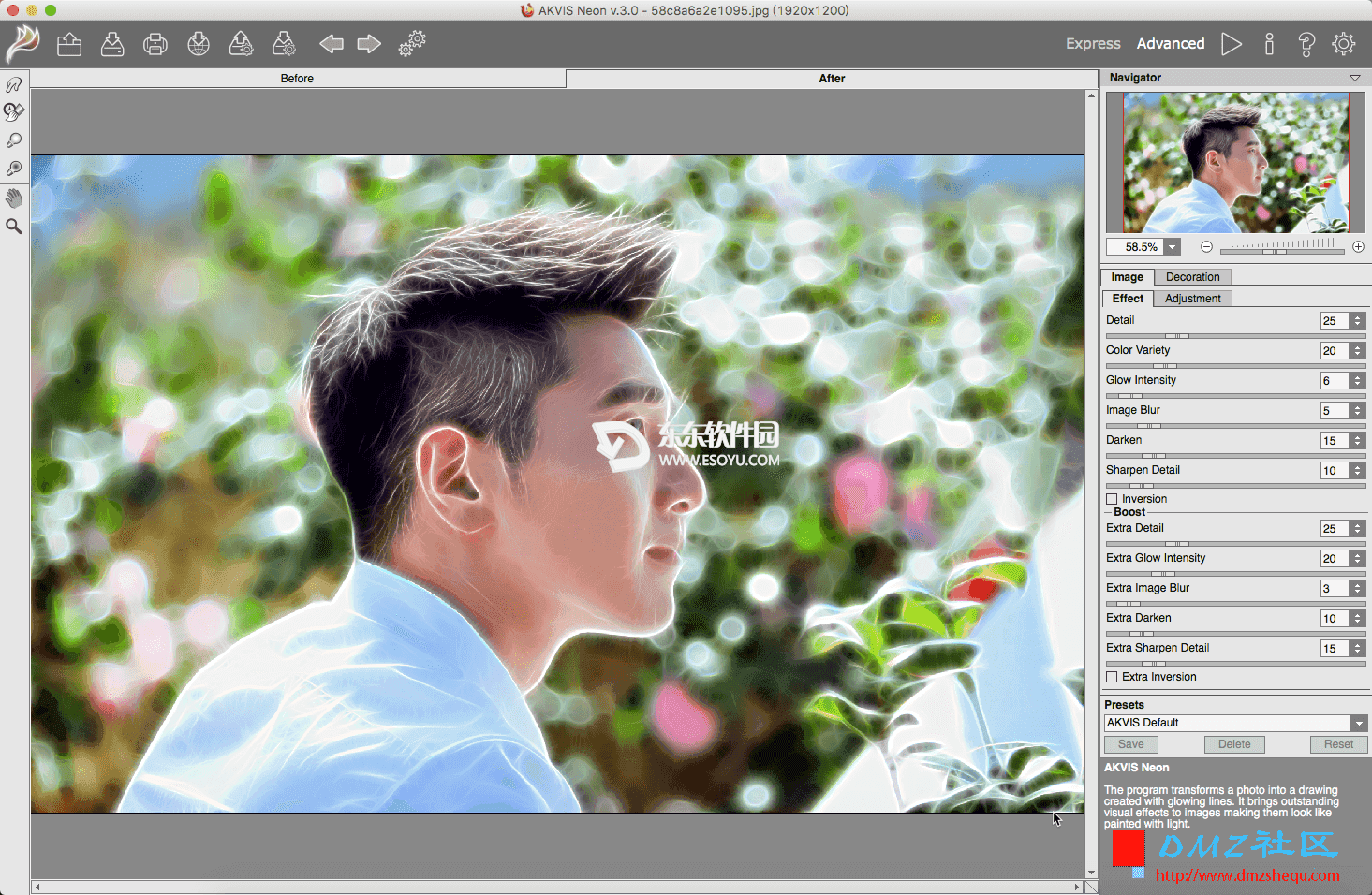The height and width of the screenshot is (895, 1372).
Task: Switch to the Before tab
Action: point(297,79)
